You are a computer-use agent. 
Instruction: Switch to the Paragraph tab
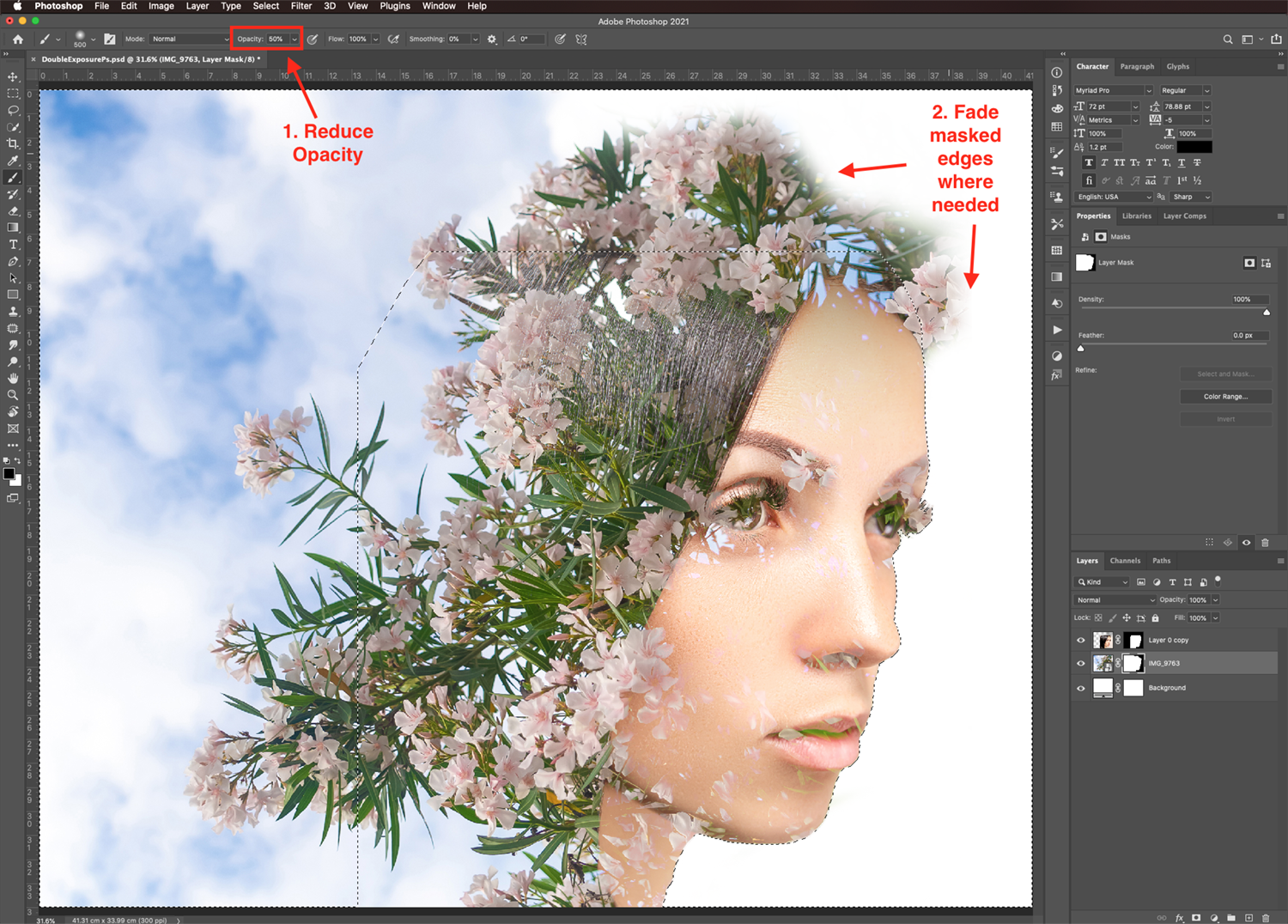pyautogui.click(x=1137, y=67)
